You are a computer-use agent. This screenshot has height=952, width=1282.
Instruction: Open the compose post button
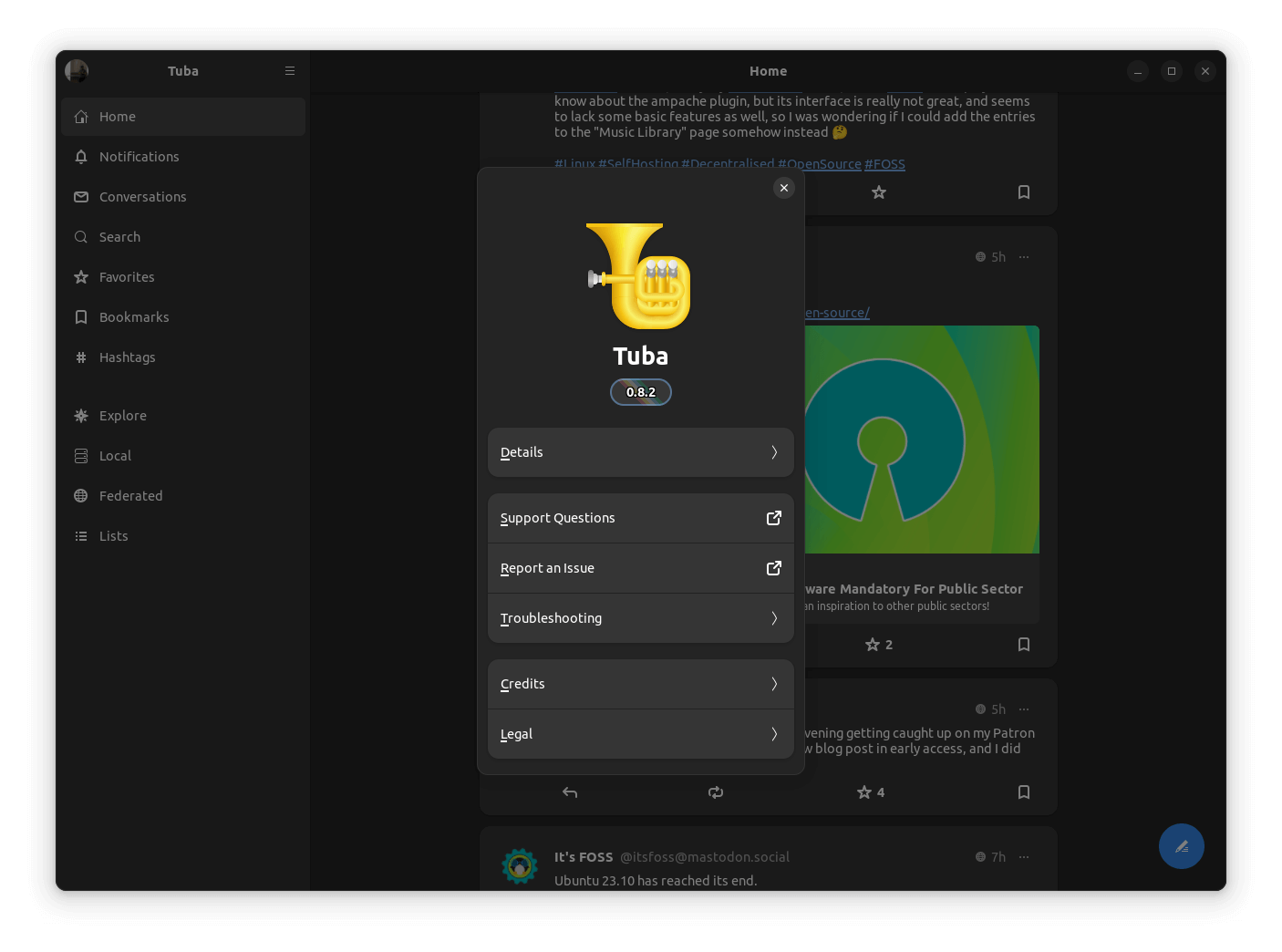[x=1181, y=846]
